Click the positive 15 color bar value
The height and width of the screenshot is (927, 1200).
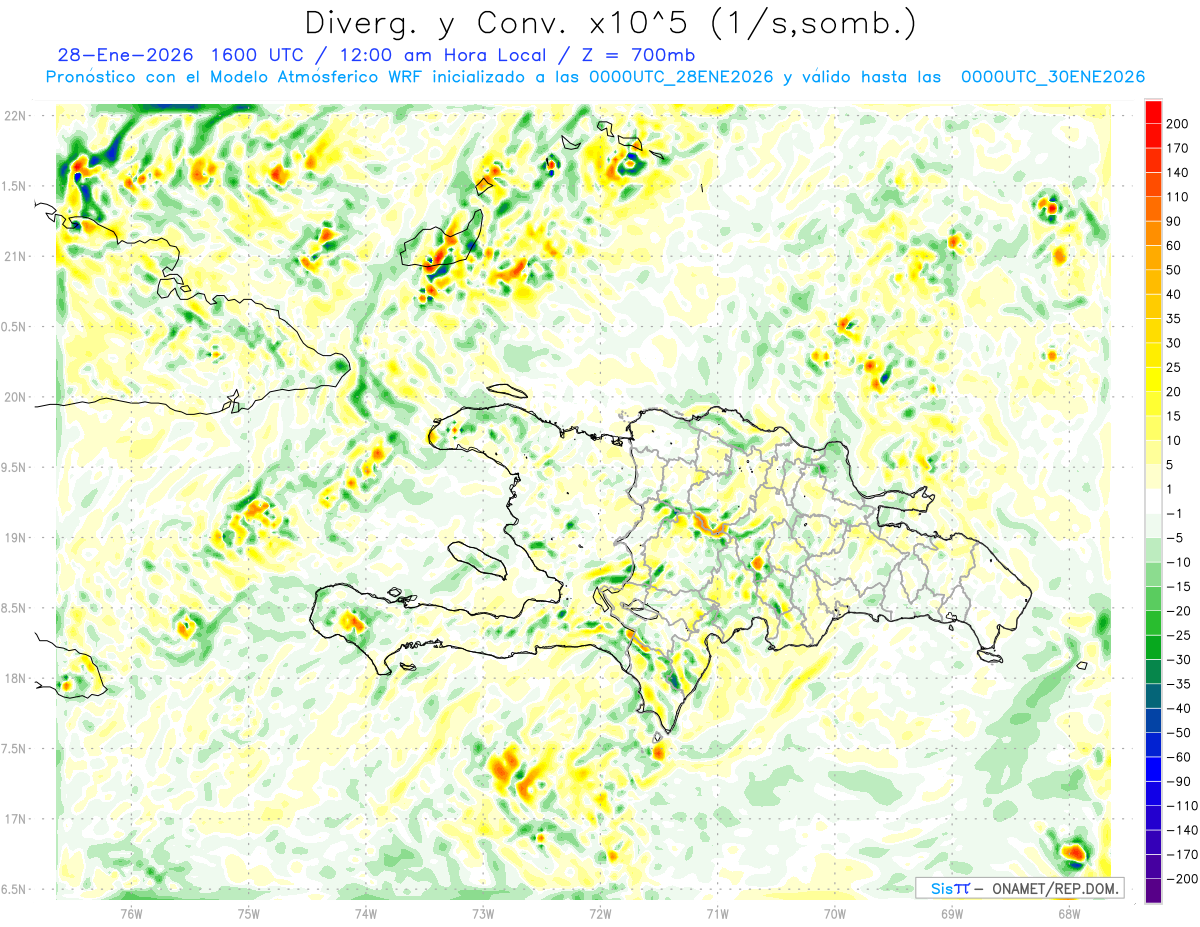pos(1175,416)
